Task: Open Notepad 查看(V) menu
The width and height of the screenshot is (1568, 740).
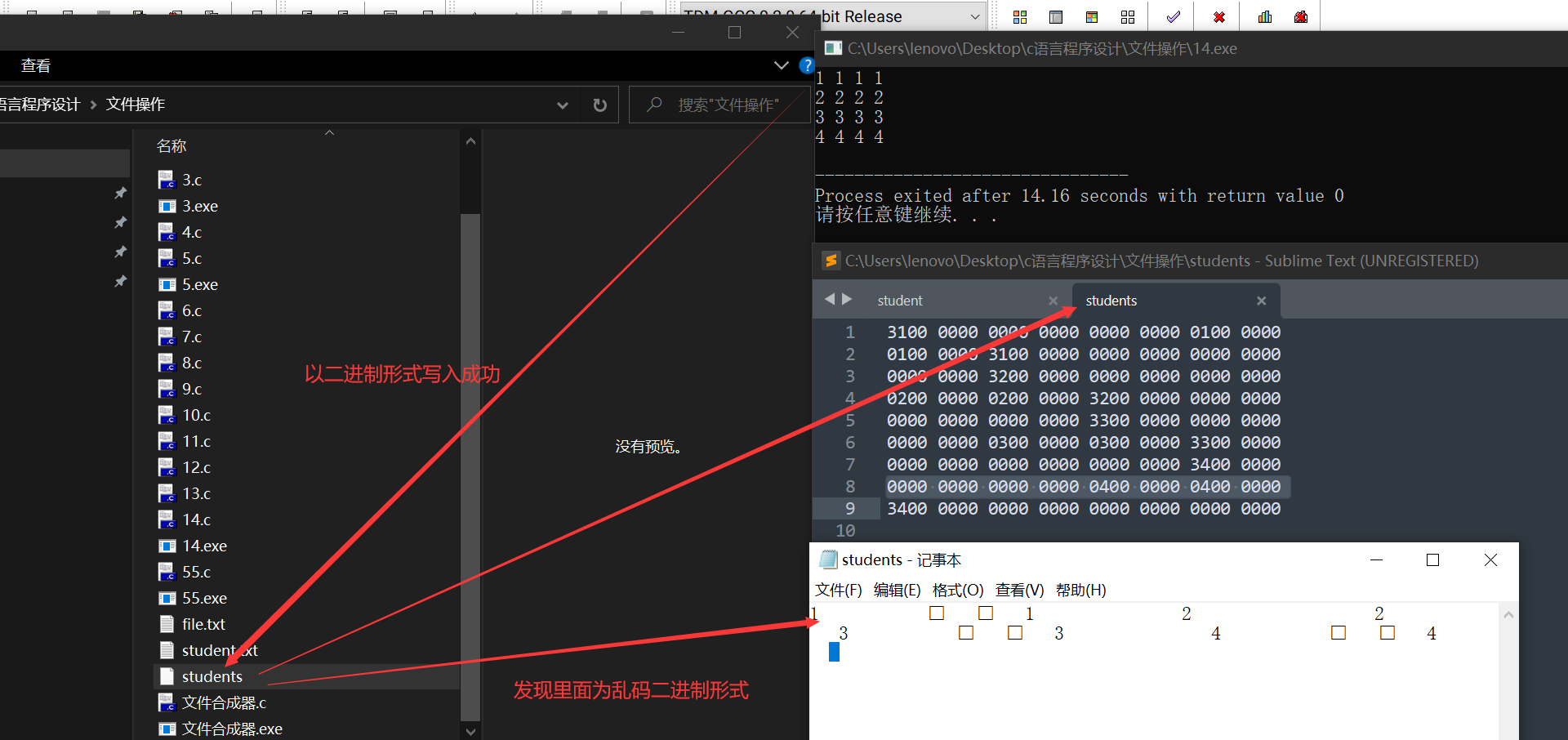Action: point(1019,590)
